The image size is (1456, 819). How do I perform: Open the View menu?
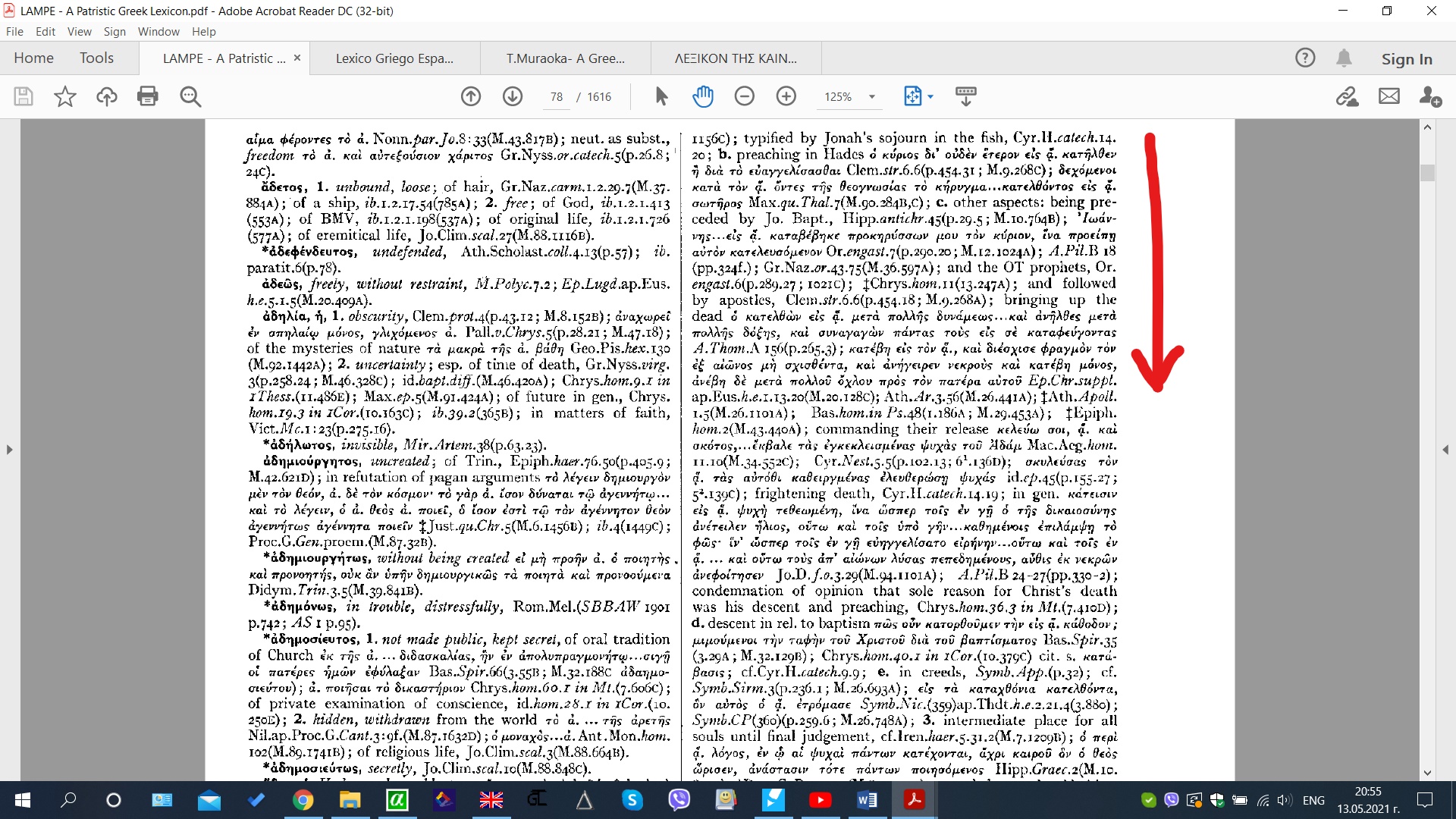(x=79, y=31)
